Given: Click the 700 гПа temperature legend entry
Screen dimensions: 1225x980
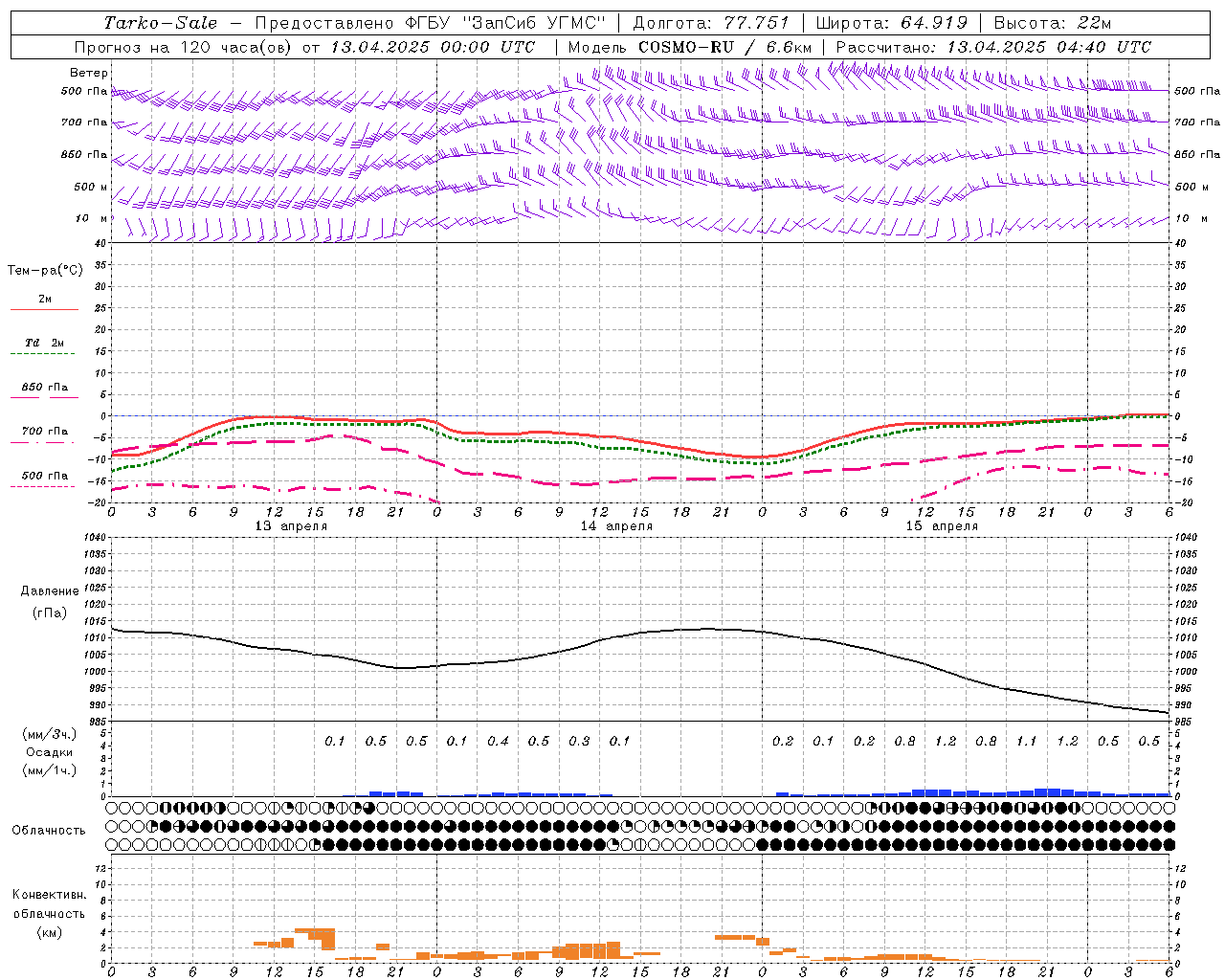Looking at the screenshot, I should 45,432.
